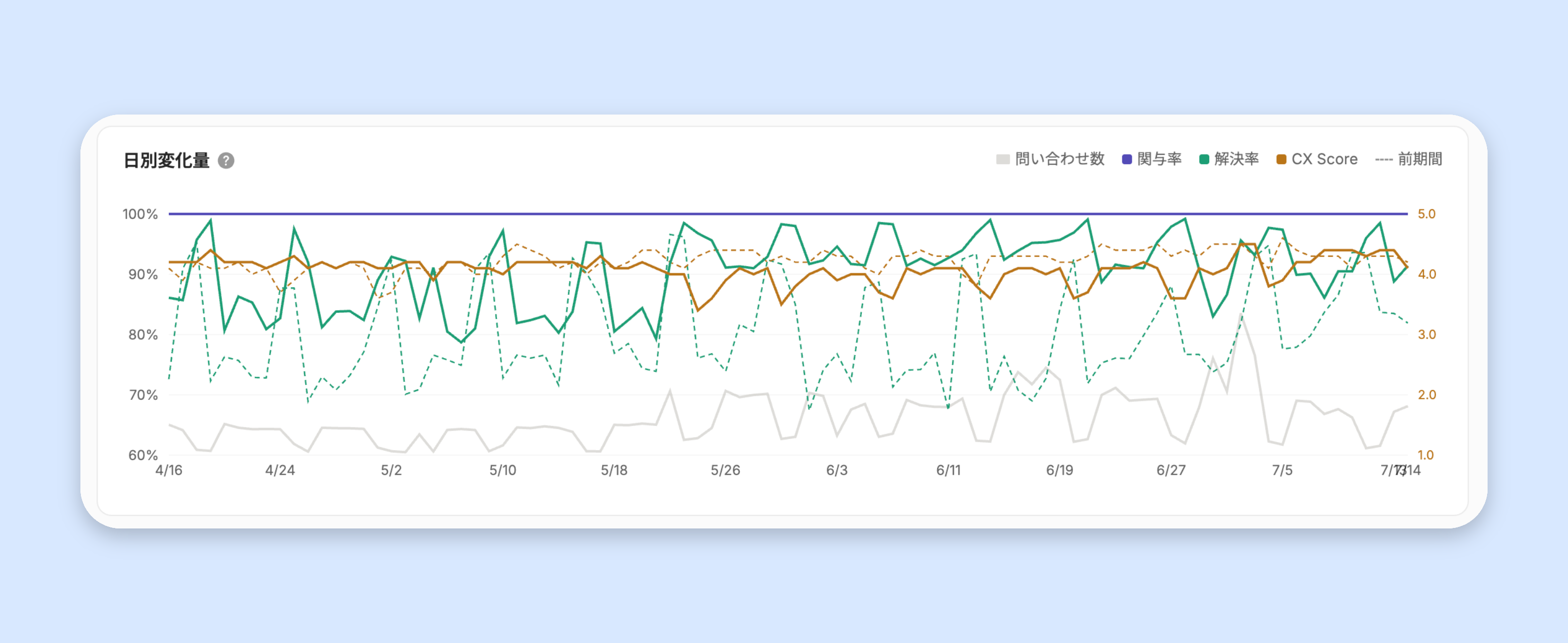This screenshot has height=643, width=1568.
Task: Click the purple 関与率 color swatch
Action: pyautogui.click(x=1127, y=159)
